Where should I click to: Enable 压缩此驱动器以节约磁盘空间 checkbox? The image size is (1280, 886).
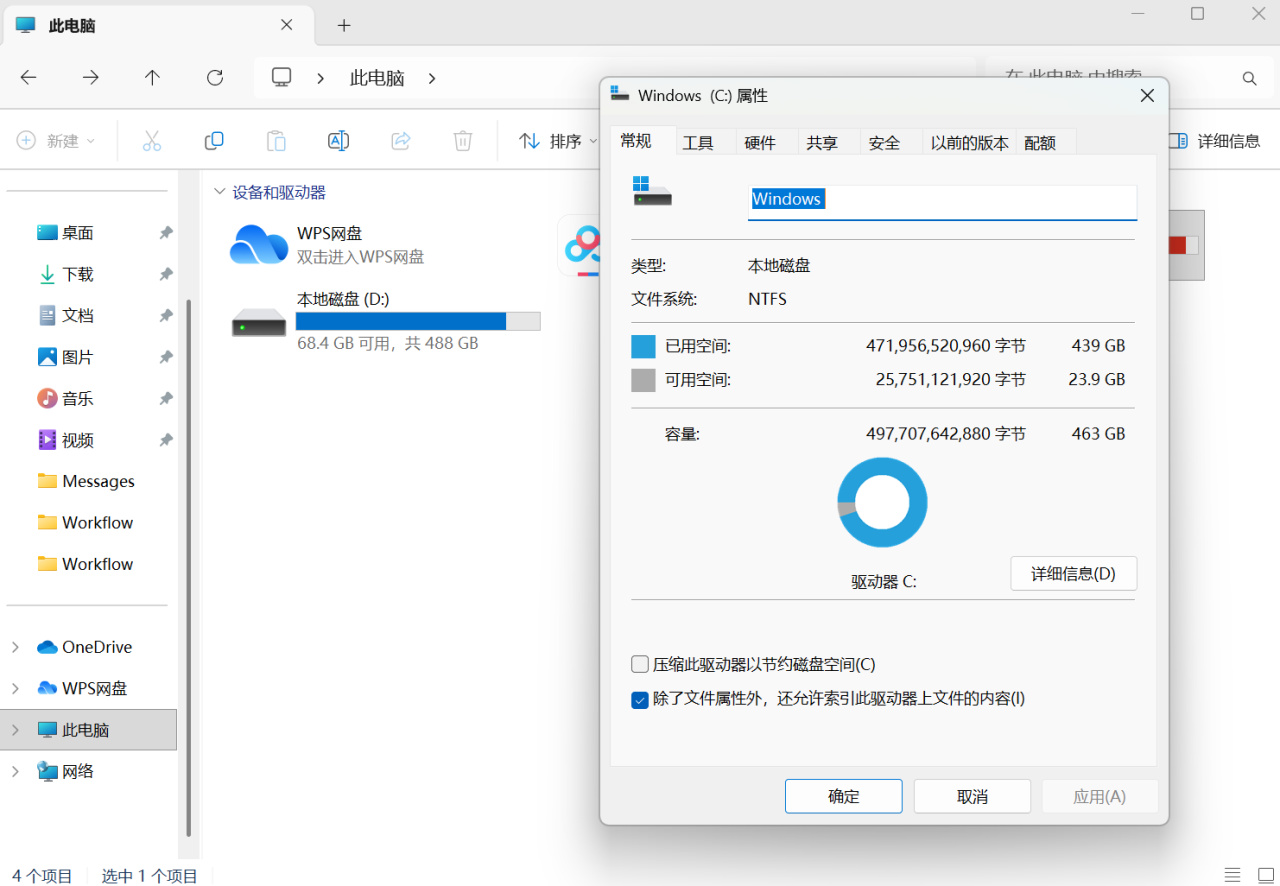640,664
